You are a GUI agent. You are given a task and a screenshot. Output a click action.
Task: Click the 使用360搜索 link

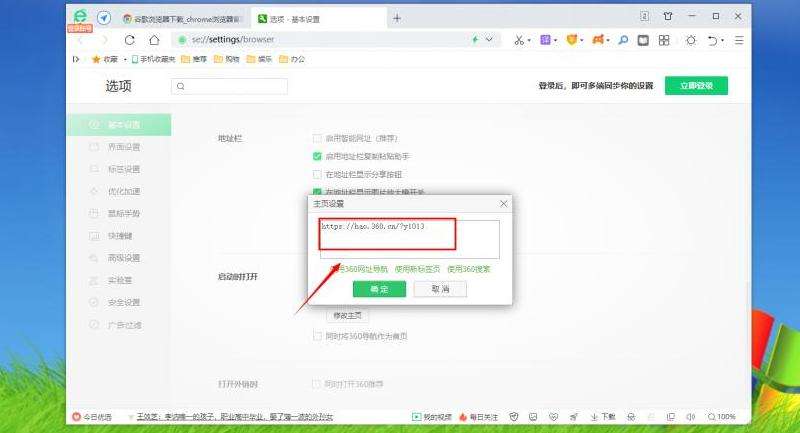coord(468,269)
